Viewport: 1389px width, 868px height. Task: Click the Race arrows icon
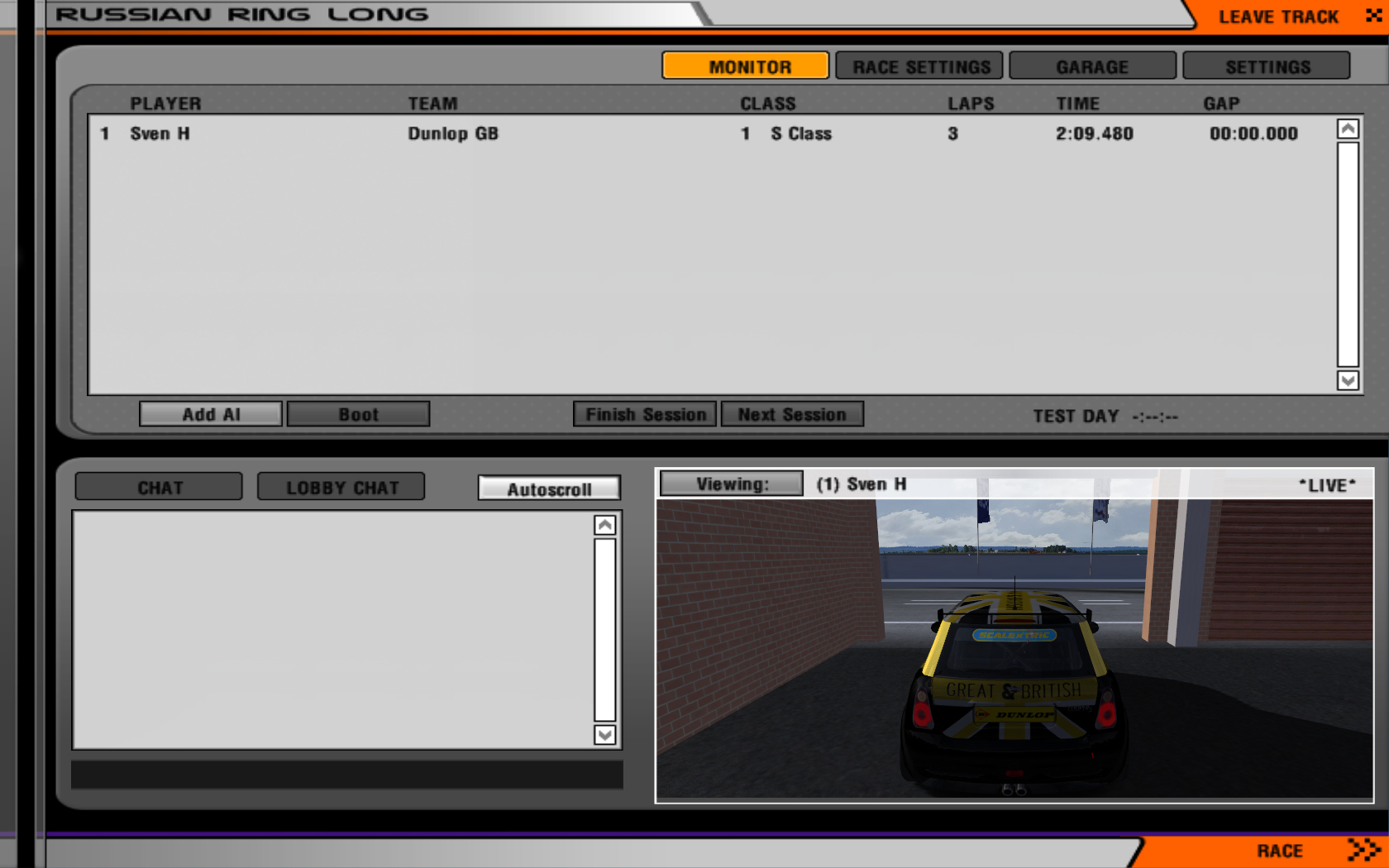tap(1363, 850)
